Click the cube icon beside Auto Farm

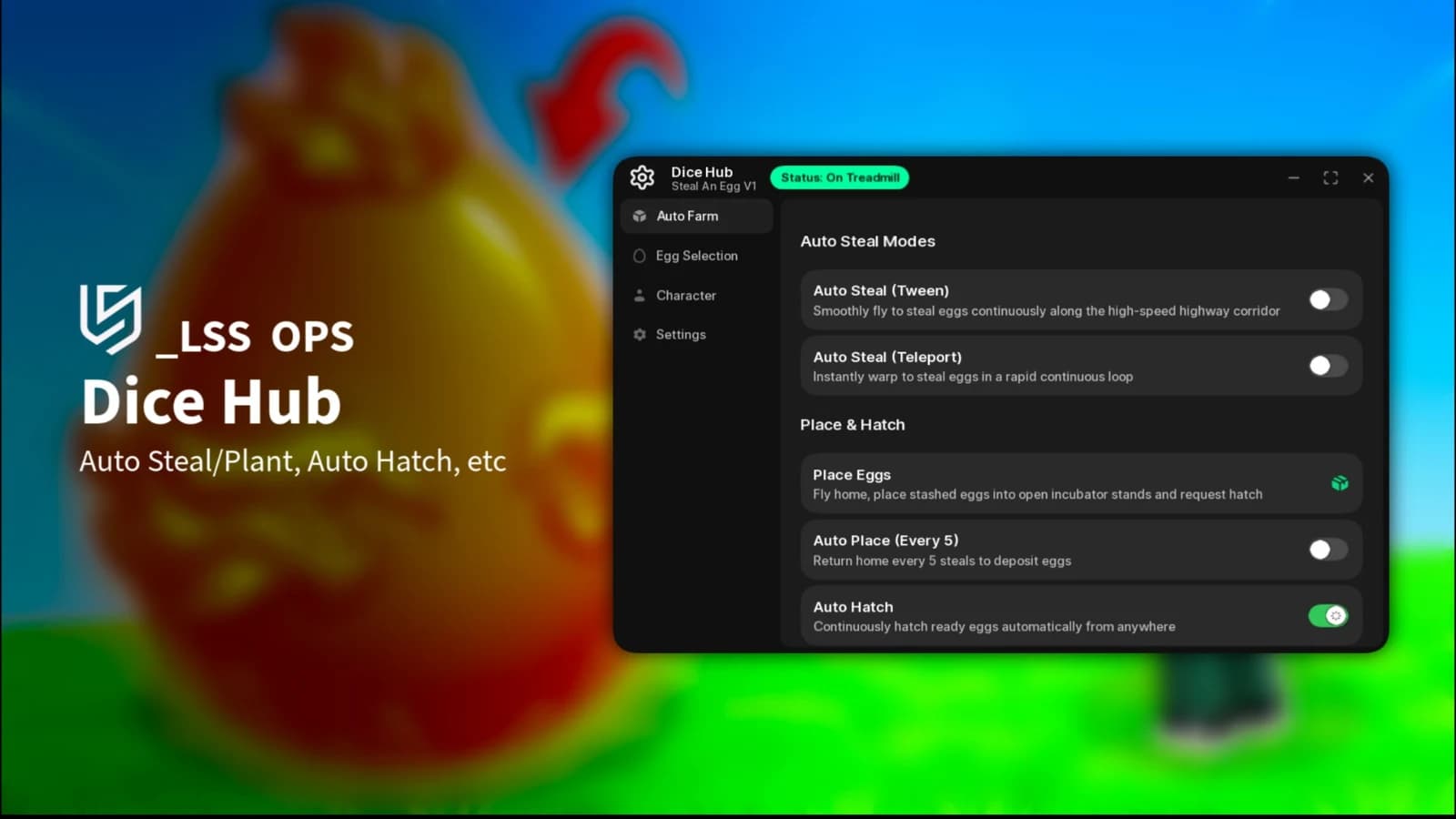pos(640,216)
